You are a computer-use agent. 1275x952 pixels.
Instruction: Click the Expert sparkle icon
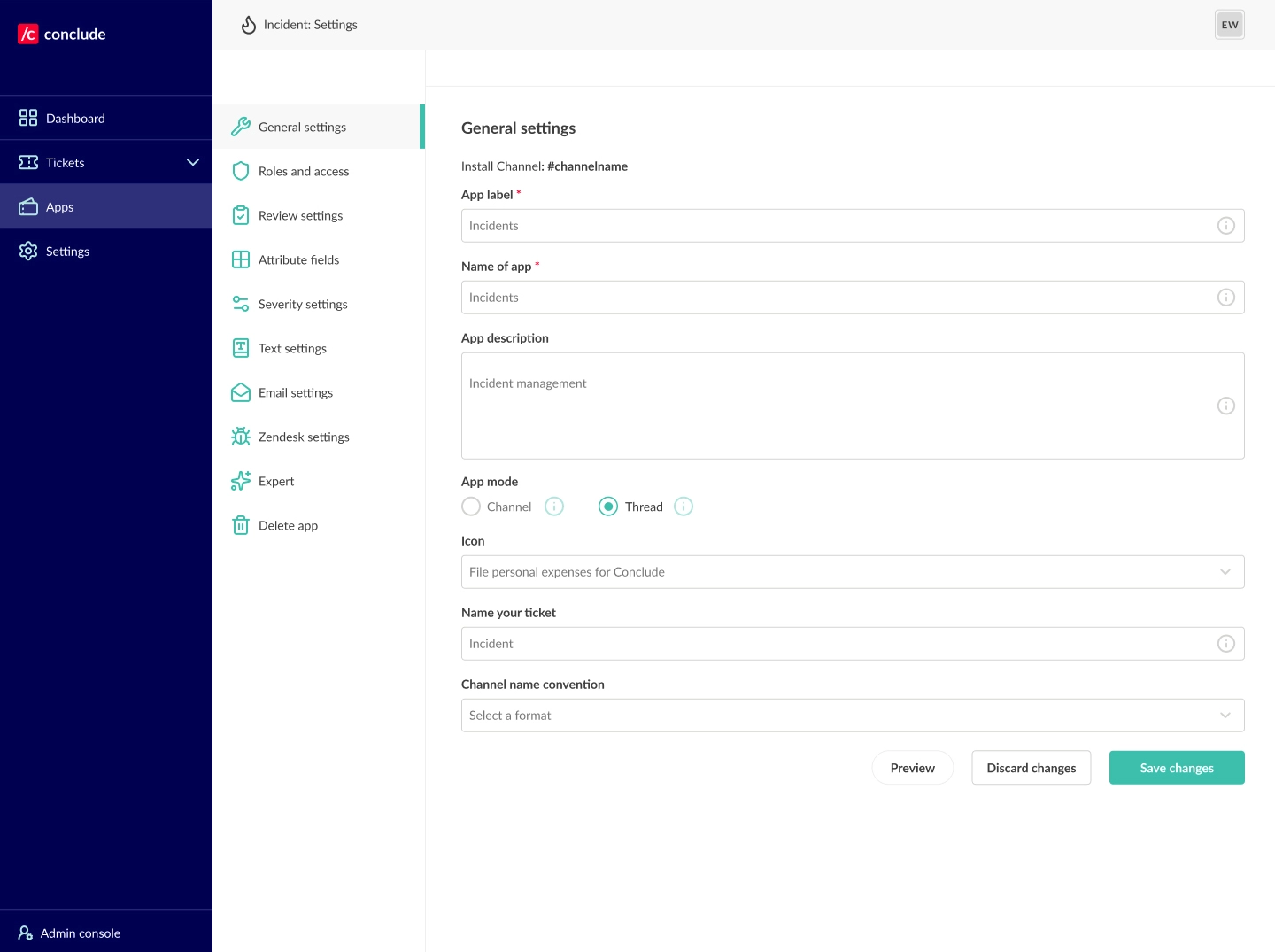click(240, 481)
